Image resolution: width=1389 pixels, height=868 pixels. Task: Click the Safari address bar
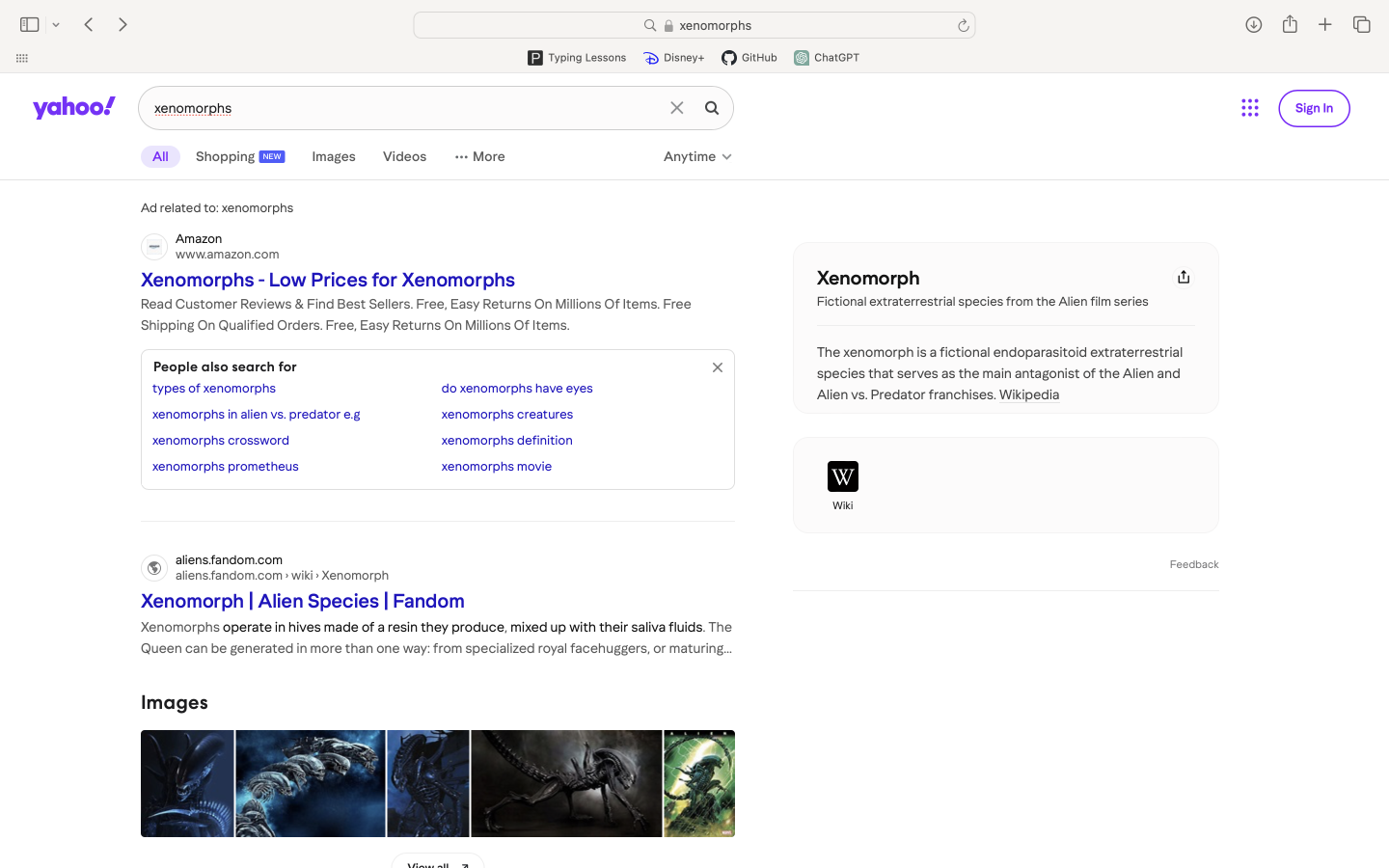[x=694, y=25]
